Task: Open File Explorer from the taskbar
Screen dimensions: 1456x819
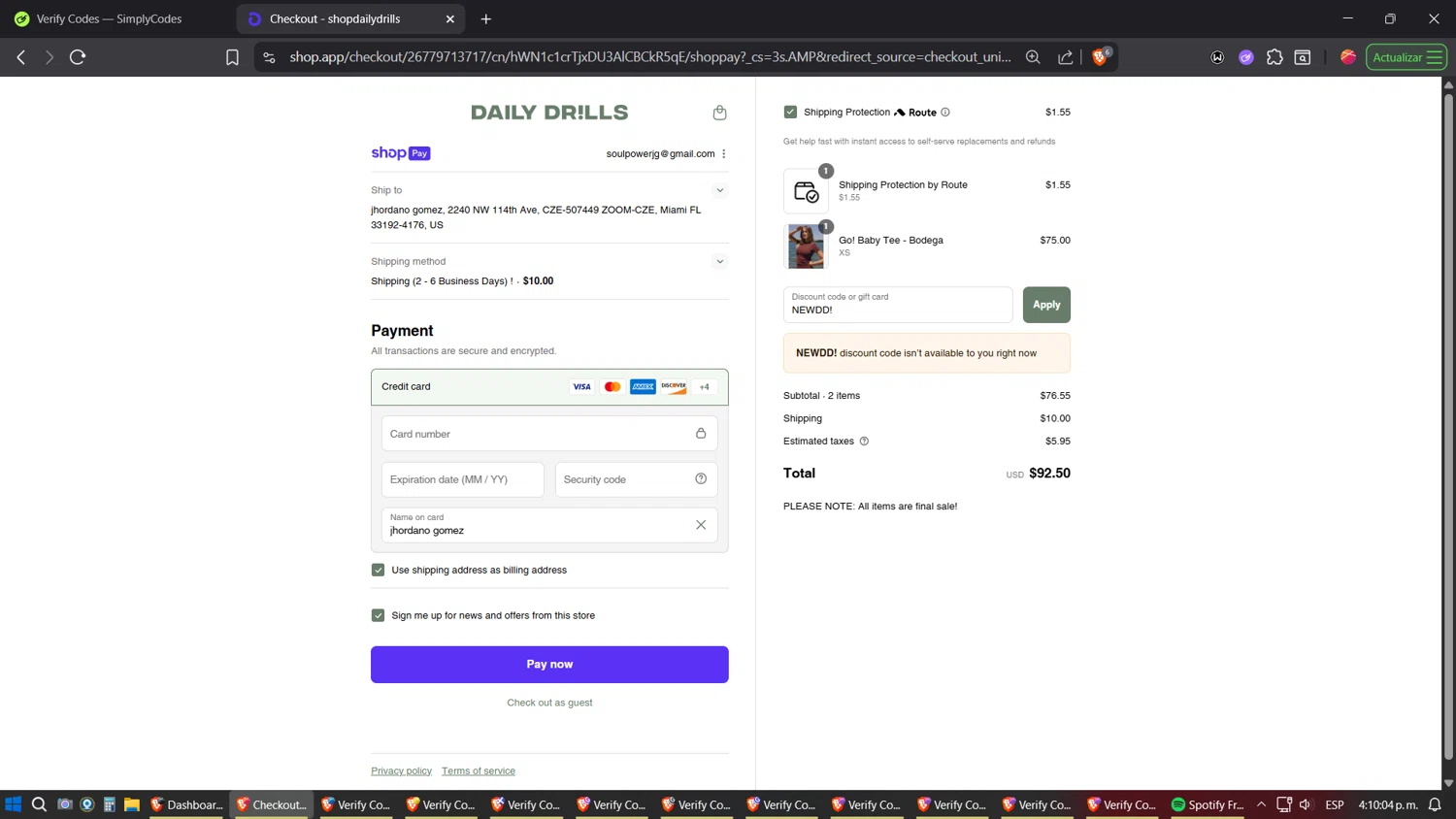Action: pyautogui.click(x=132, y=804)
